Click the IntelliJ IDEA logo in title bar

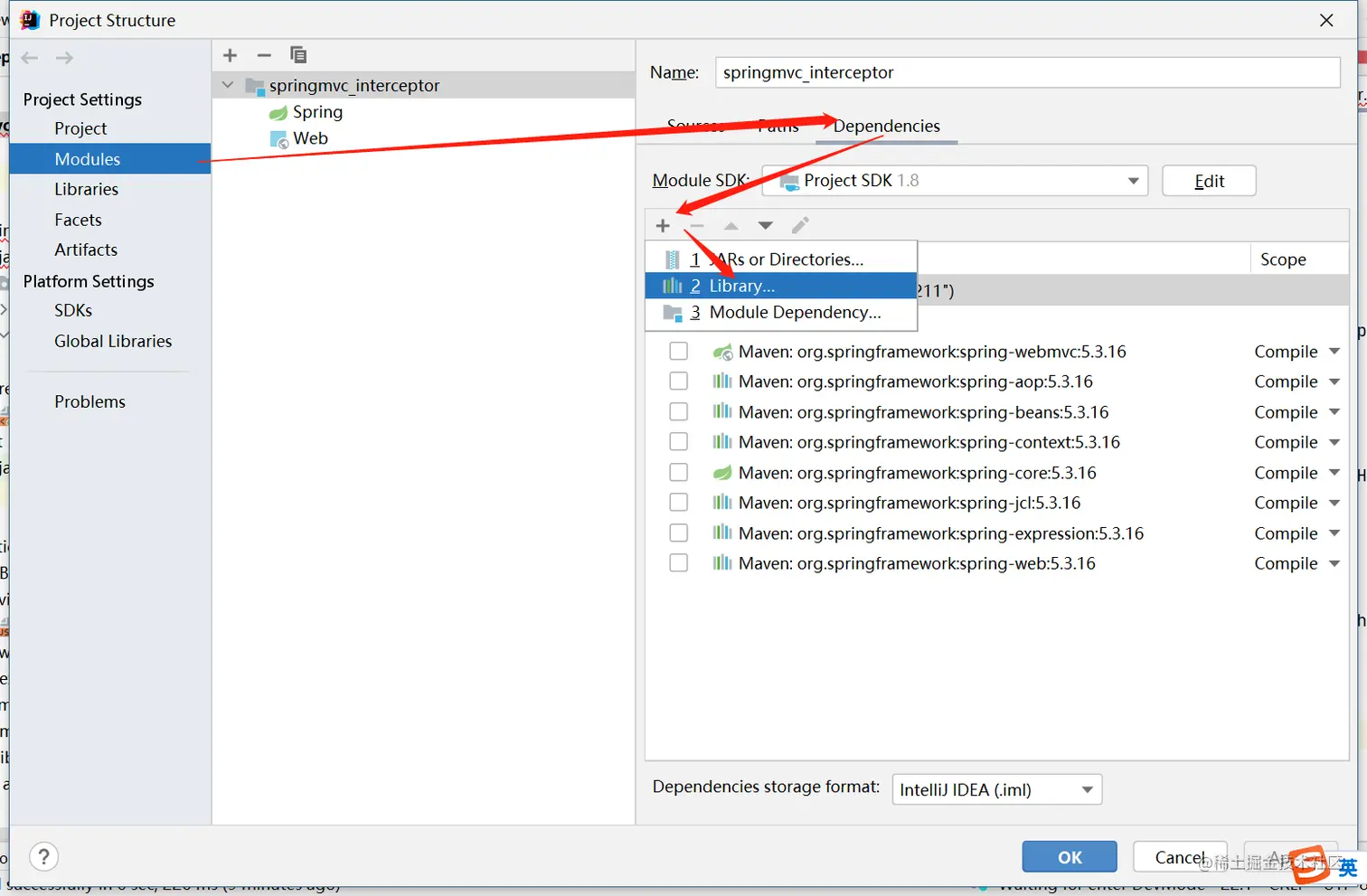(30, 20)
